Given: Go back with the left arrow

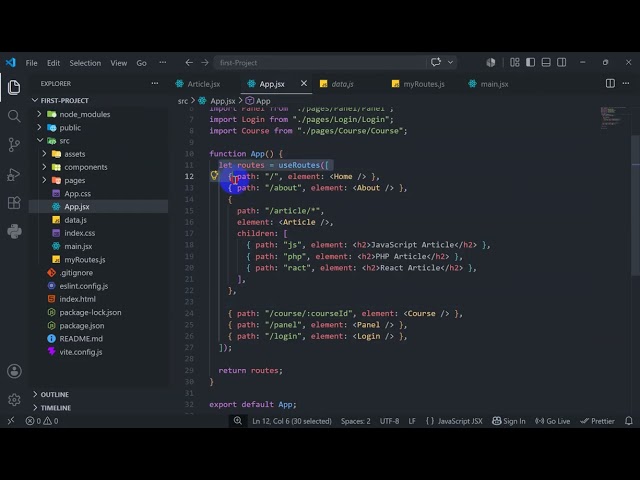Looking at the screenshot, I should point(189,62).
